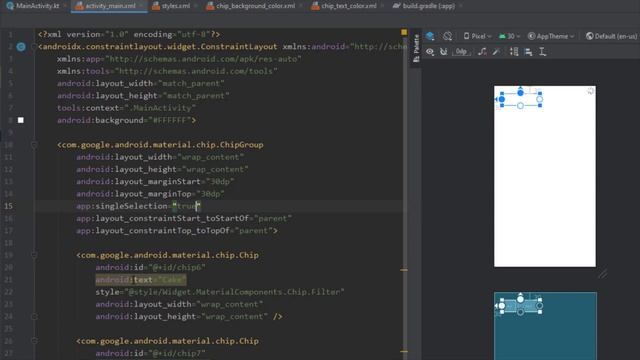Click the device resize handle below design preview
This screenshot has height=360, width=640.
(602, 274)
